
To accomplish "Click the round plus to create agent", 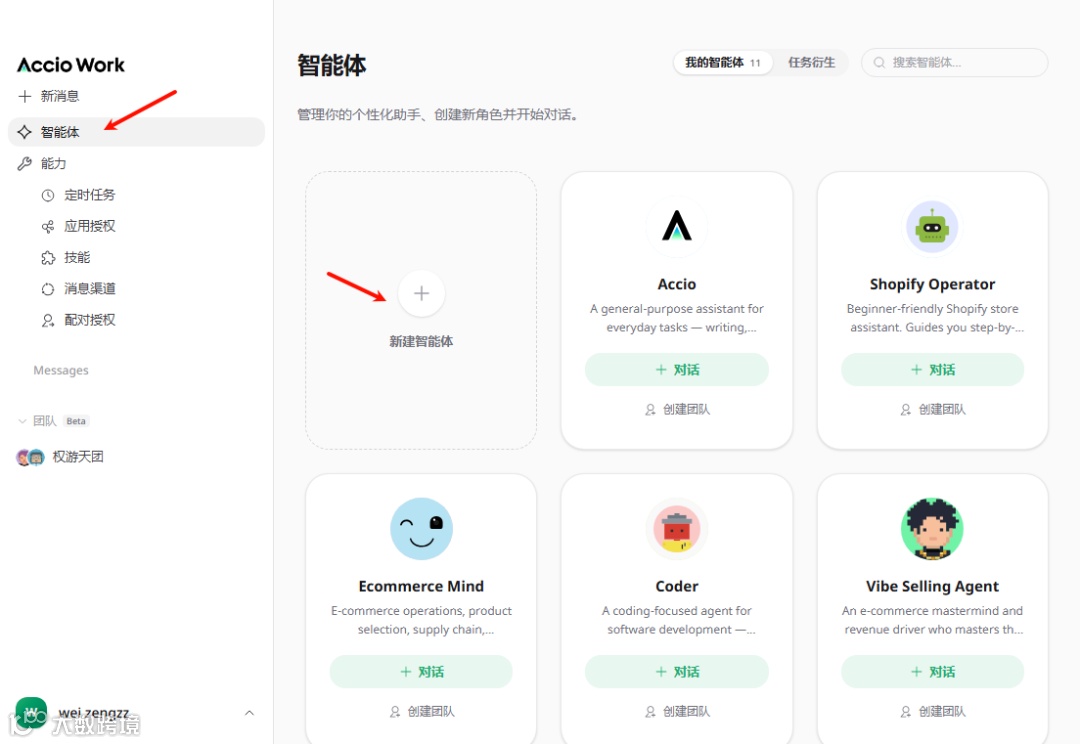I will pyautogui.click(x=422, y=293).
